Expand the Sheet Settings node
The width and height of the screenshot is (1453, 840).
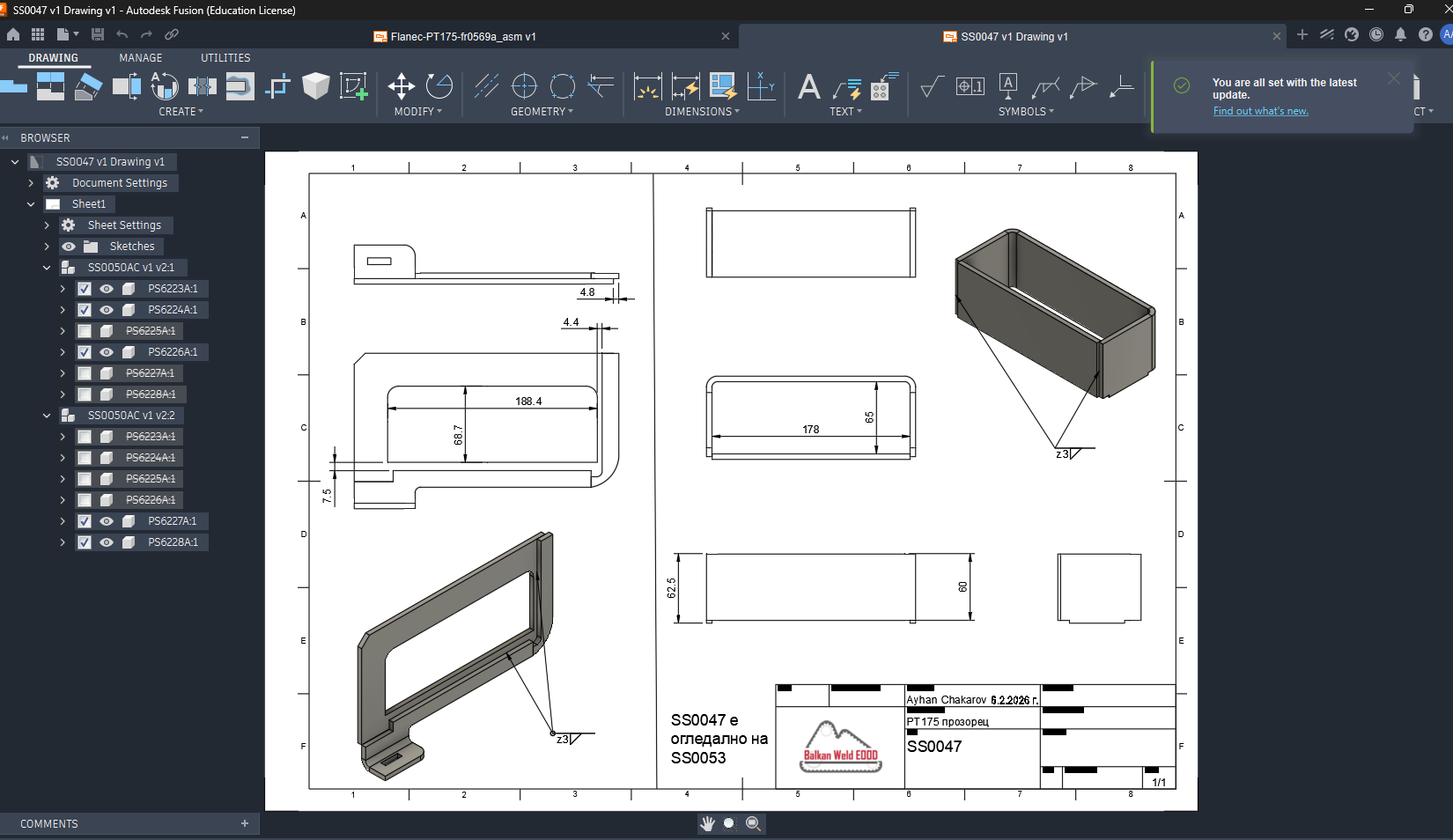[47, 225]
